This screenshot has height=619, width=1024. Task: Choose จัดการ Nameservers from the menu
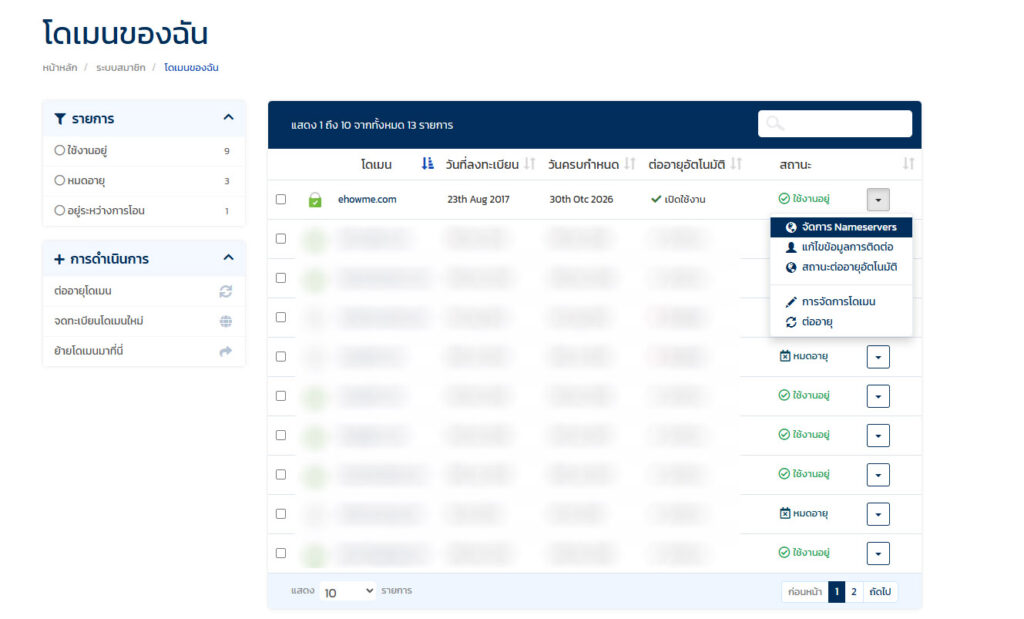click(841, 227)
